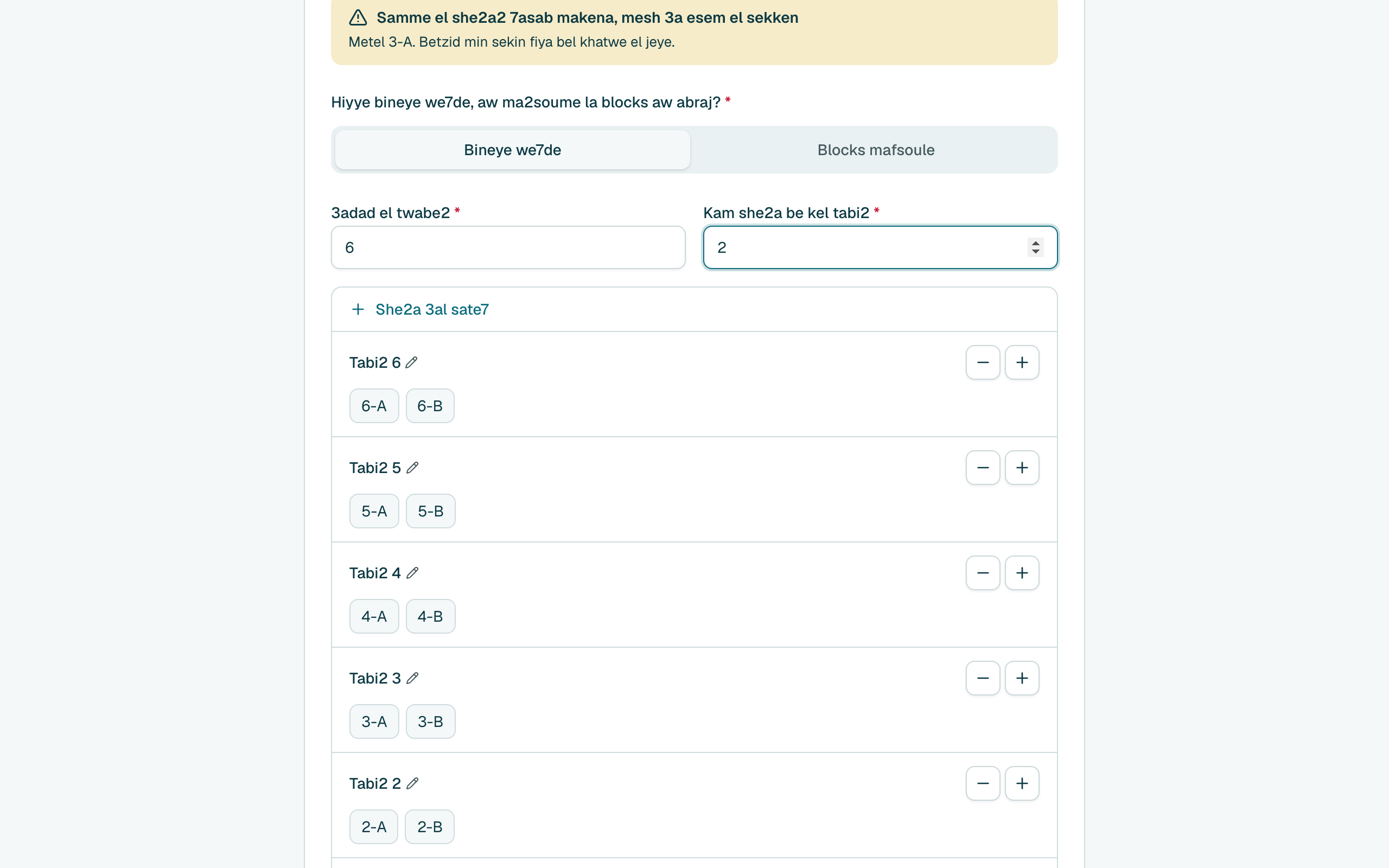
Task: Add an apartment to Tabi2 4
Action: tap(1022, 573)
